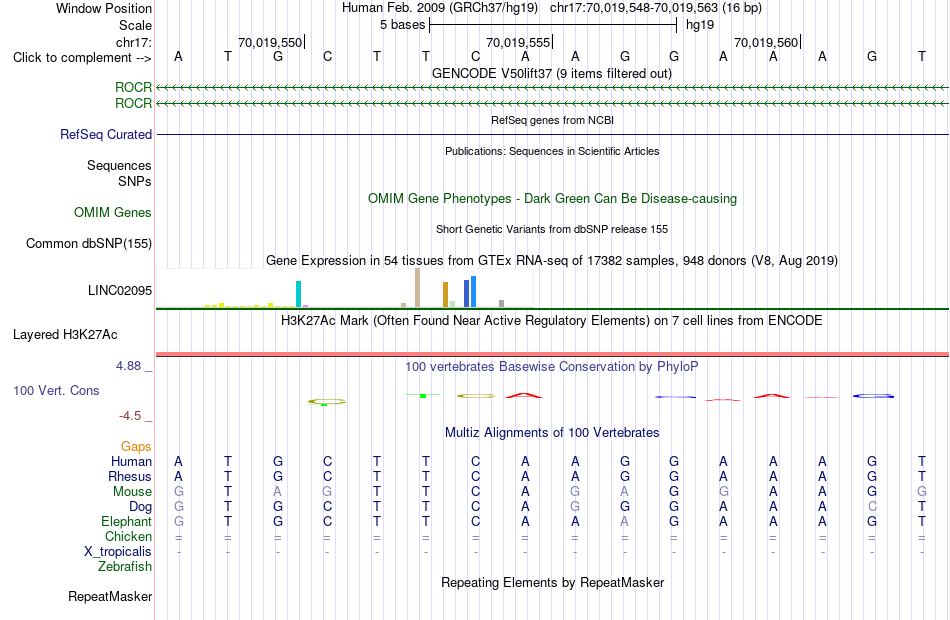
Task: Click the Window Position label
Action: pyautogui.click(x=104, y=8)
